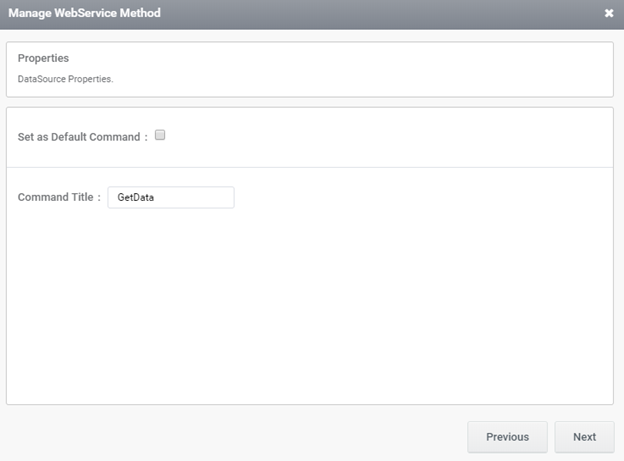Screen dimensions: 624x461
Task: Dismiss dialog using the X icon
Action: 609,14
